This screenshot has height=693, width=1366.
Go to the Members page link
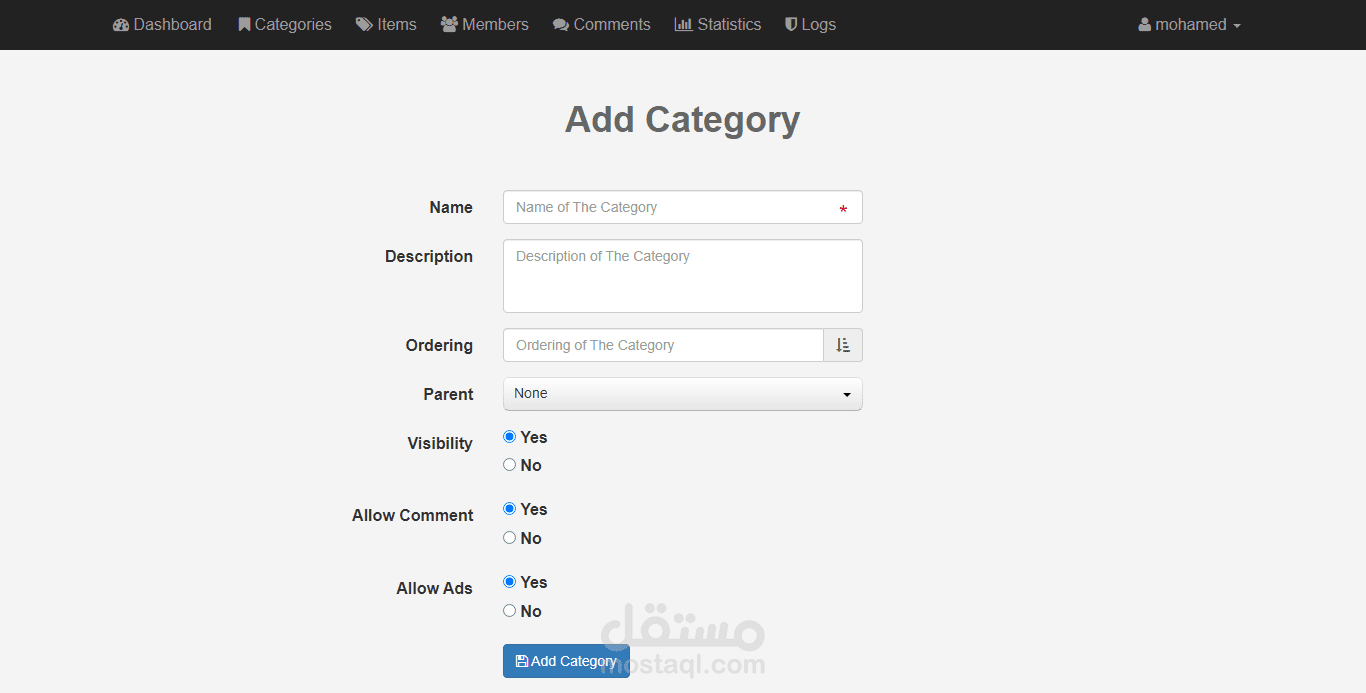pyautogui.click(x=495, y=25)
